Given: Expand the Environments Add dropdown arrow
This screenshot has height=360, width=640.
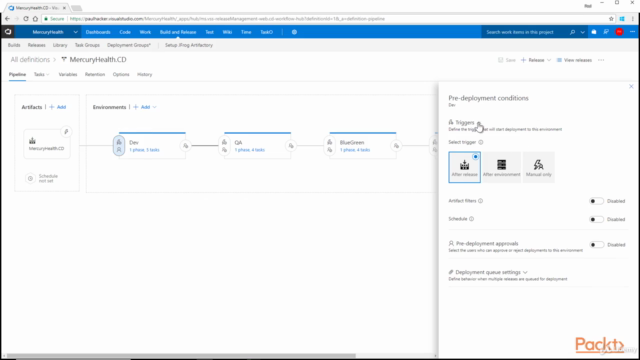Looking at the screenshot, I should tap(155, 107).
